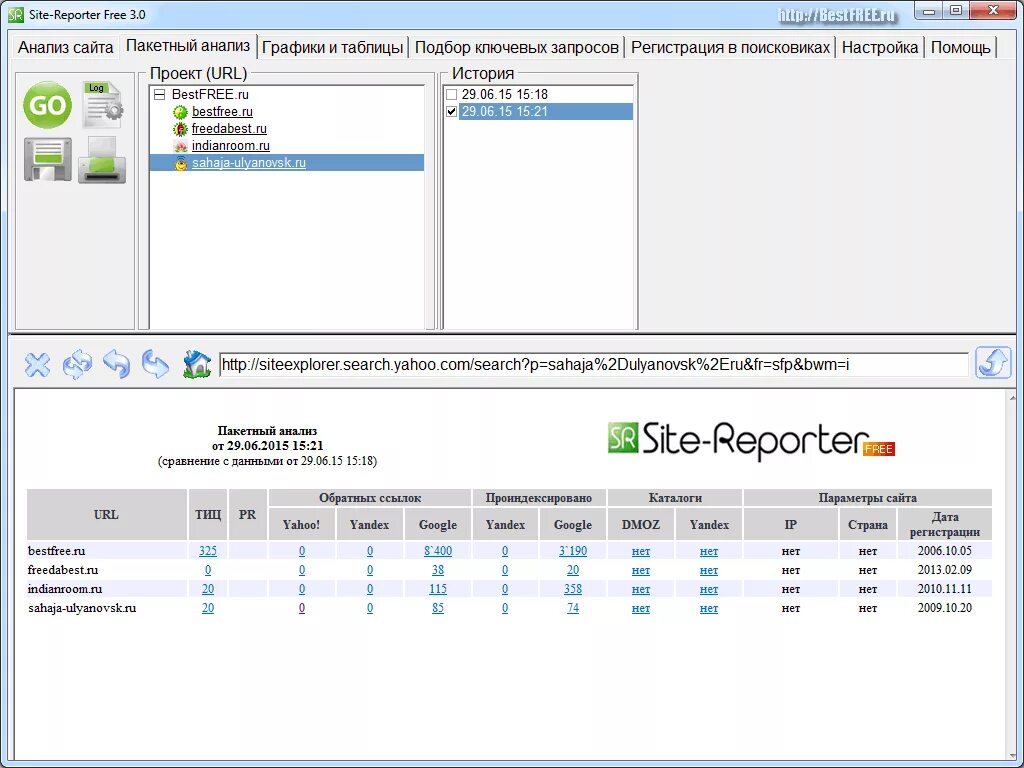Start analysis with the green GO button
Viewport: 1024px width, 768px height.
point(47,105)
